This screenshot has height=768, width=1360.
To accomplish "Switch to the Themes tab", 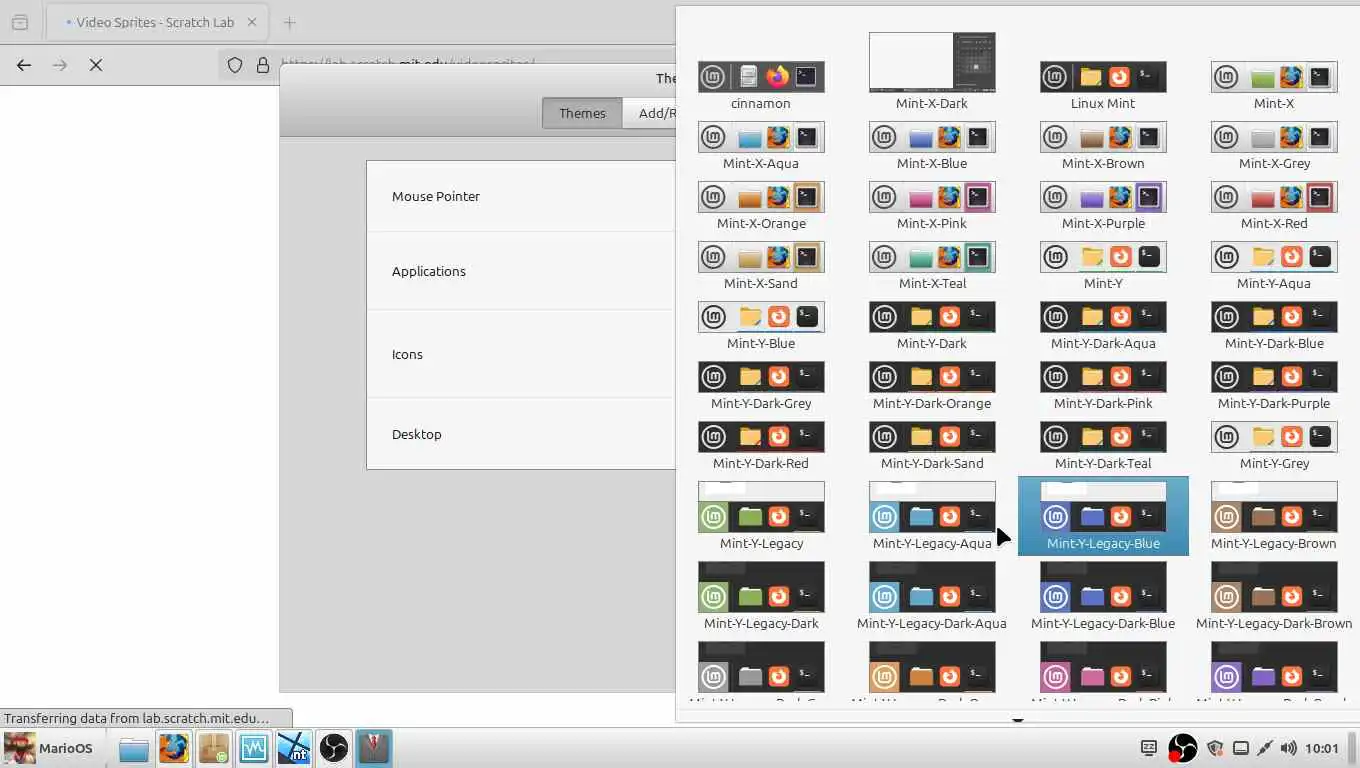I will (582, 113).
